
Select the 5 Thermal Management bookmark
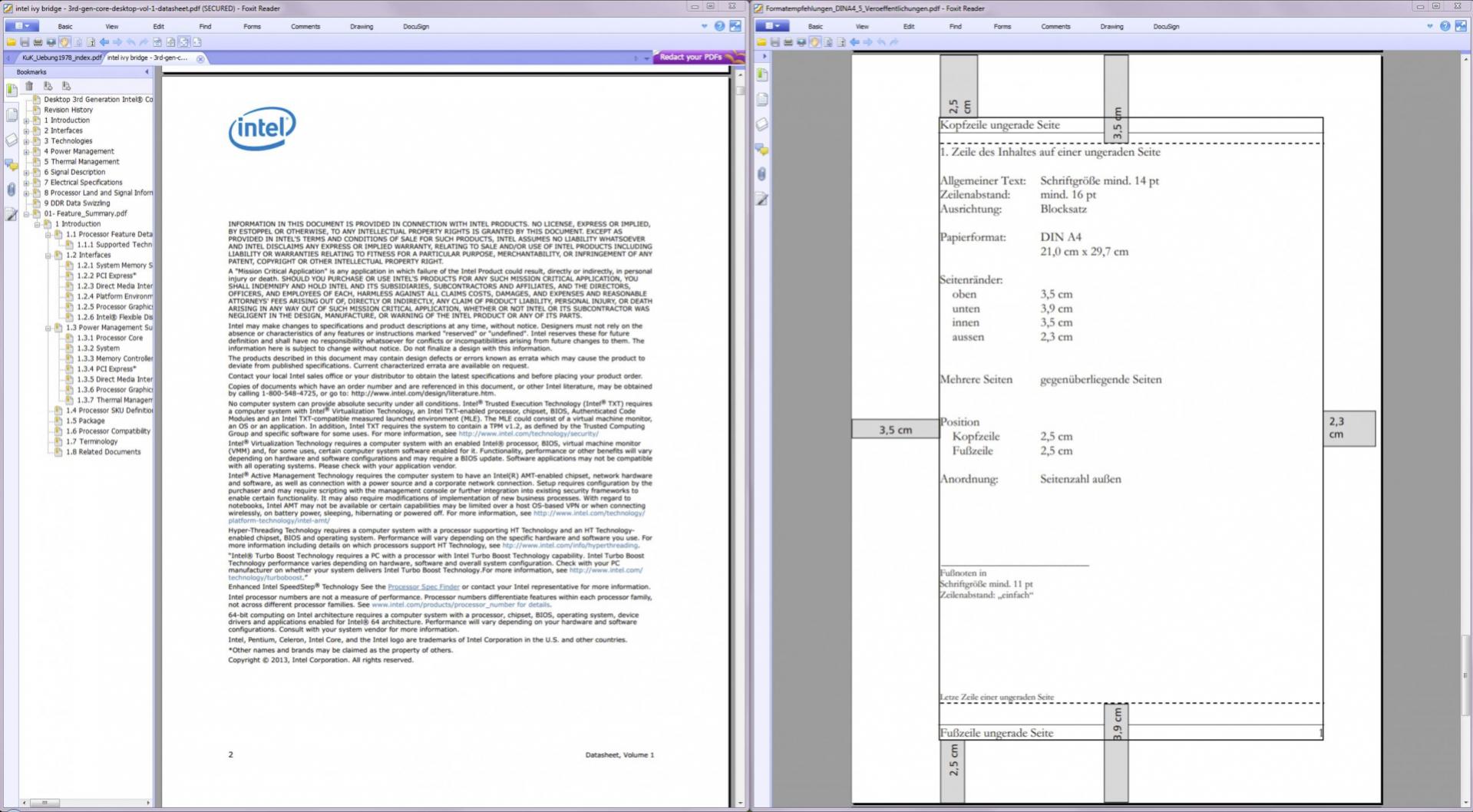(x=81, y=162)
